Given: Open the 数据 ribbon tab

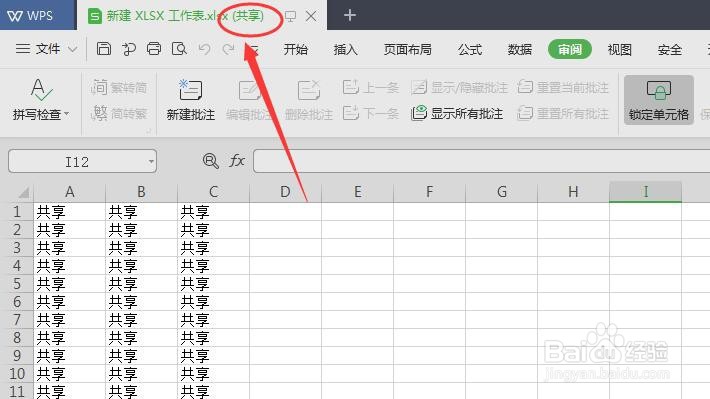Looking at the screenshot, I should click(x=520, y=49).
